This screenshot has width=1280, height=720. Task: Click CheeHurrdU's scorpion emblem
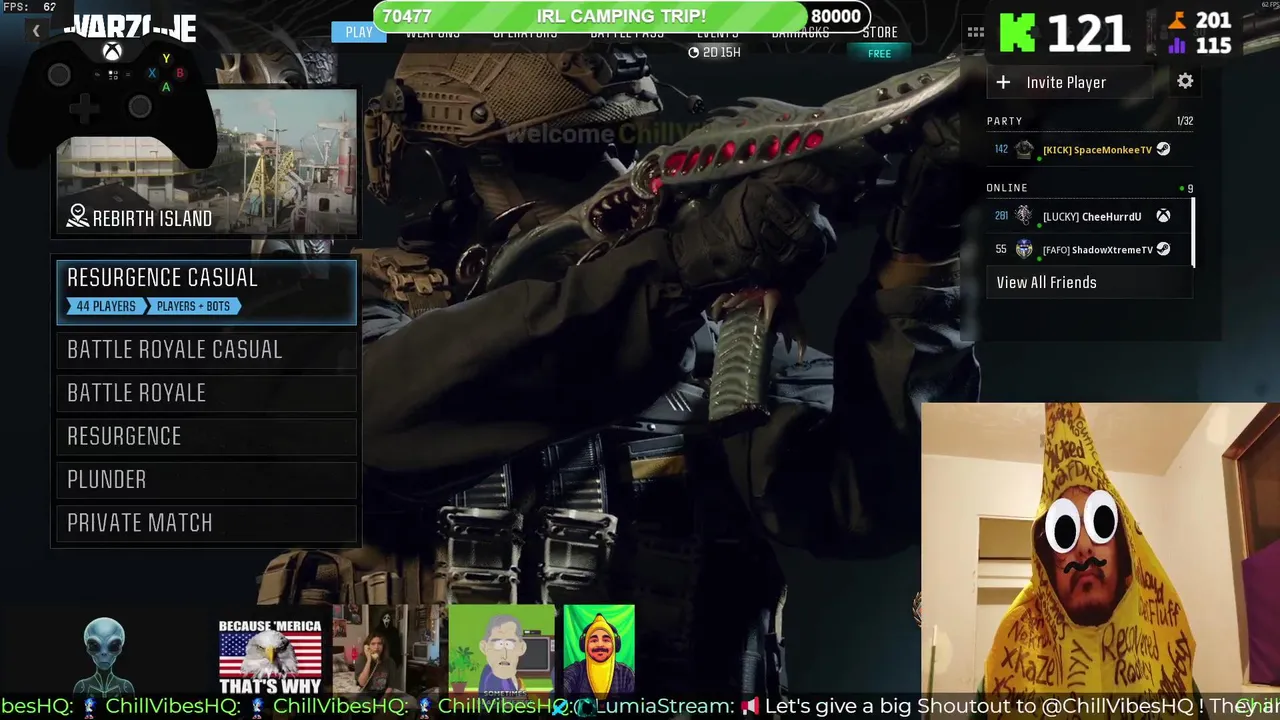(x=1024, y=216)
